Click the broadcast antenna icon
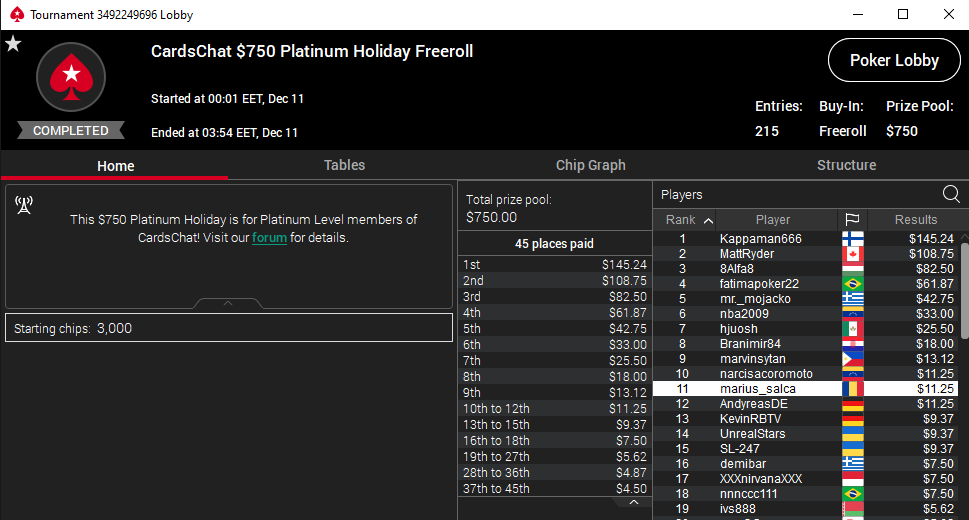The image size is (969, 520). pos(24,205)
